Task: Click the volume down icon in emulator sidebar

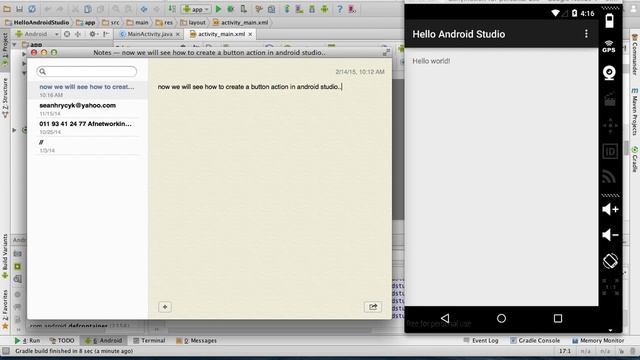Action: [610, 235]
